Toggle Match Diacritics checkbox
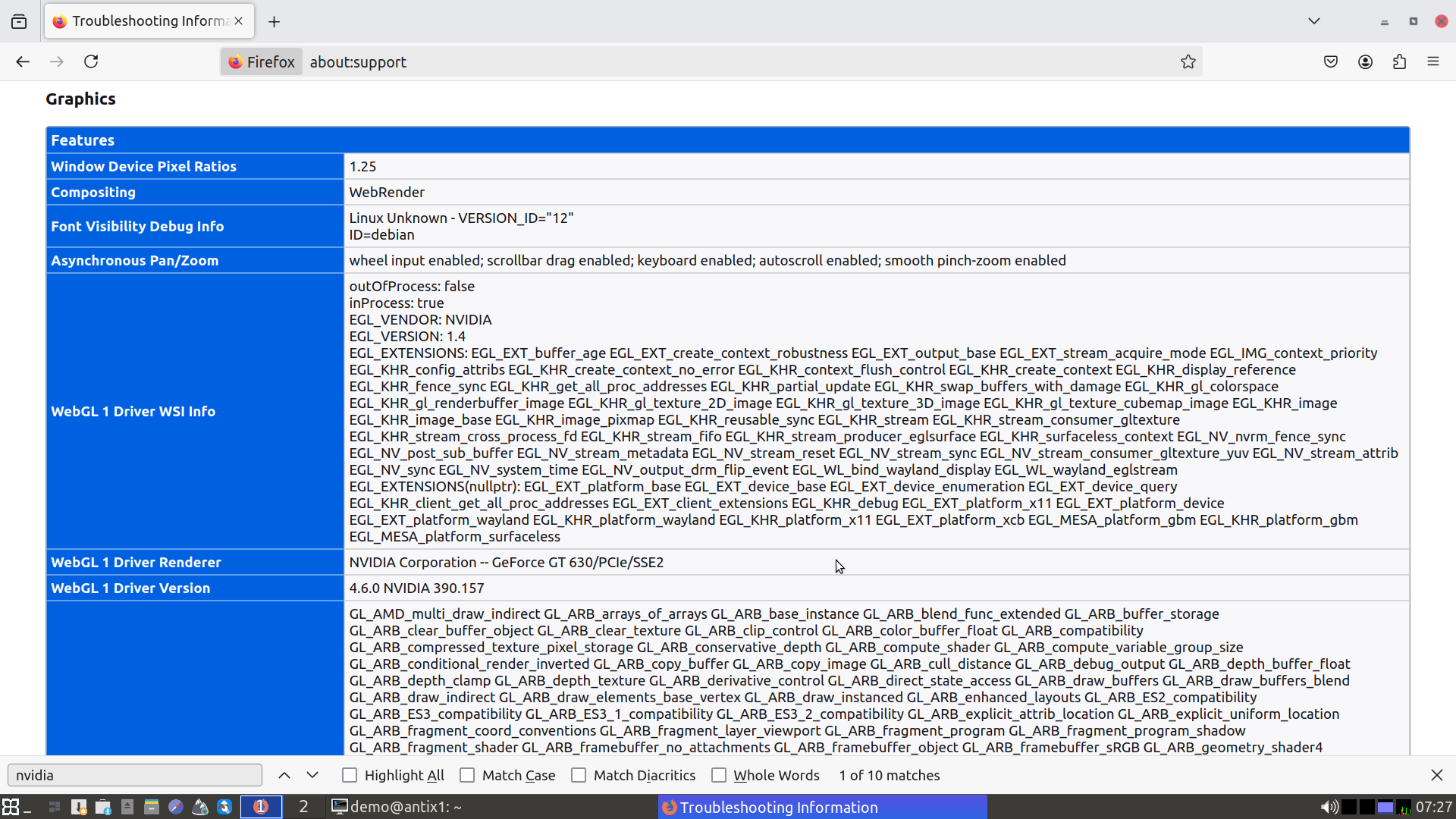This screenshot has width=1456, height=819. coord(579,775)
